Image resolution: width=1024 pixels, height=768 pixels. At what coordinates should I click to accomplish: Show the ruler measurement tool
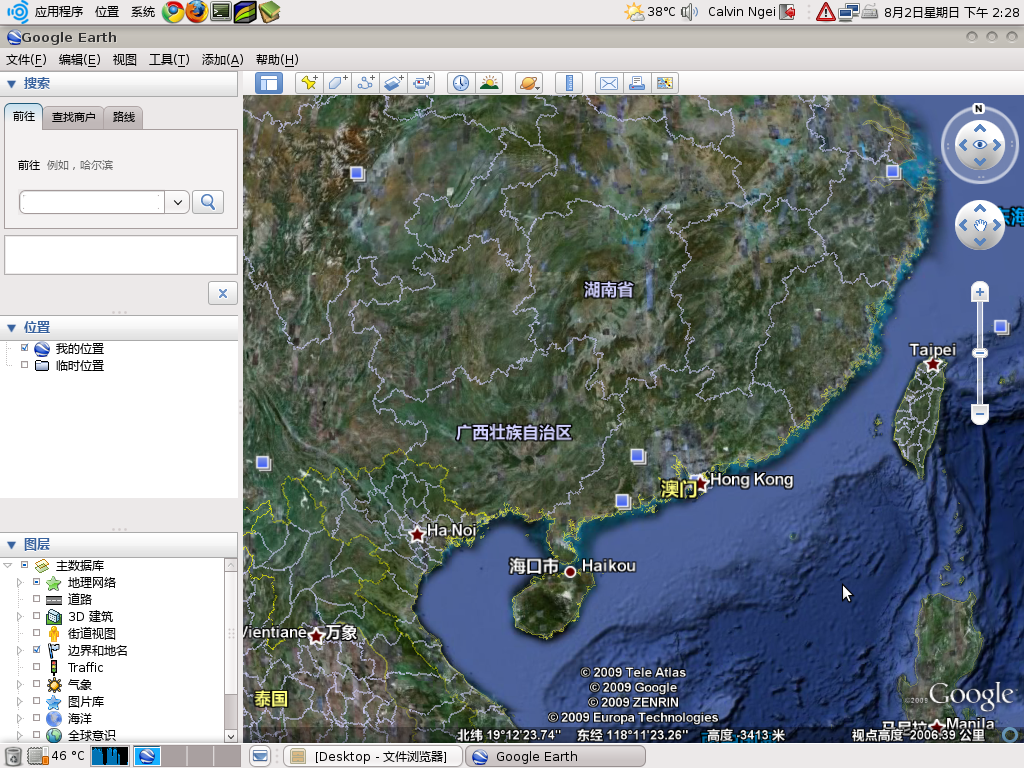pyautogui.click(x=569, y=83)
